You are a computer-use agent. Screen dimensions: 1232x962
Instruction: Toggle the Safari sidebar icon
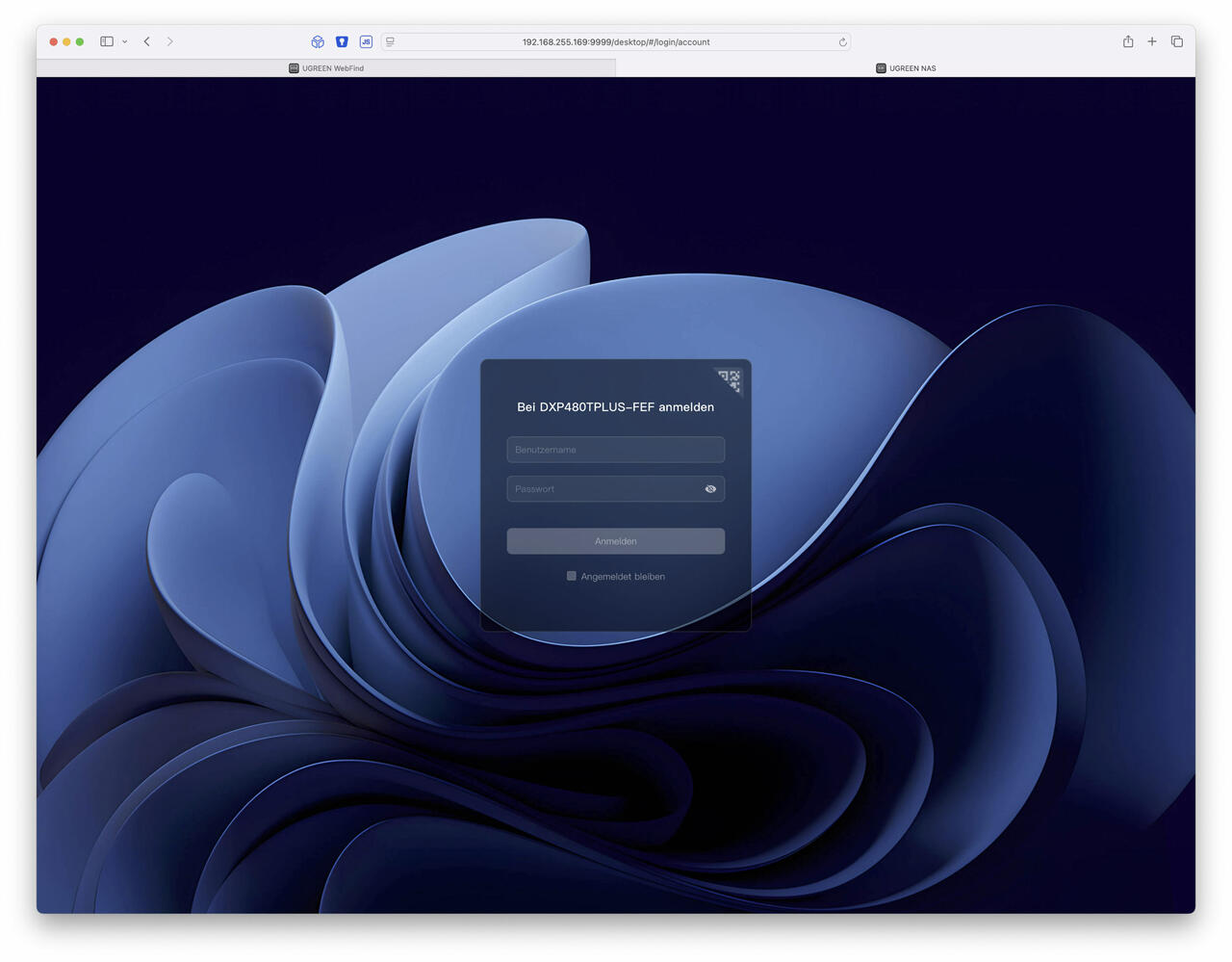coord(107,41)
